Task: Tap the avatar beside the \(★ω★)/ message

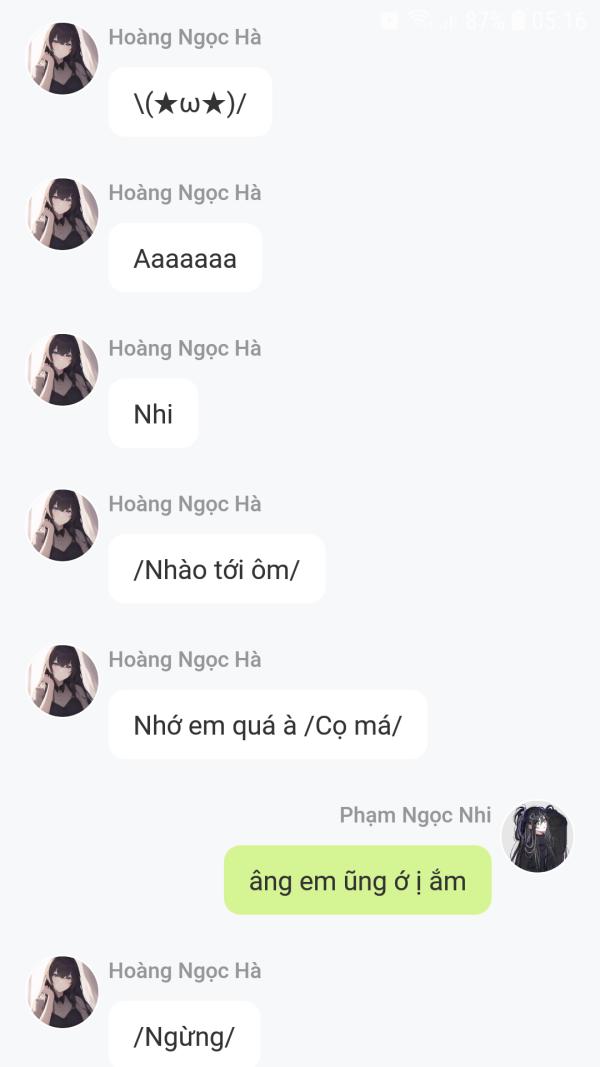Action: pyautogui.click(x=62, y=59)
